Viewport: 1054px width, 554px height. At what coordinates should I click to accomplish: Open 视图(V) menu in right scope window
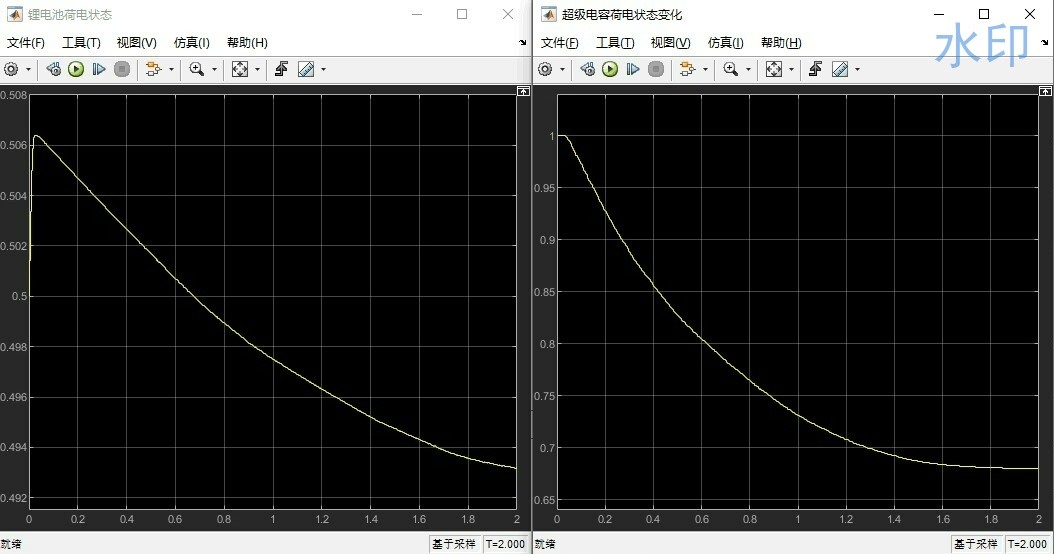670,42
